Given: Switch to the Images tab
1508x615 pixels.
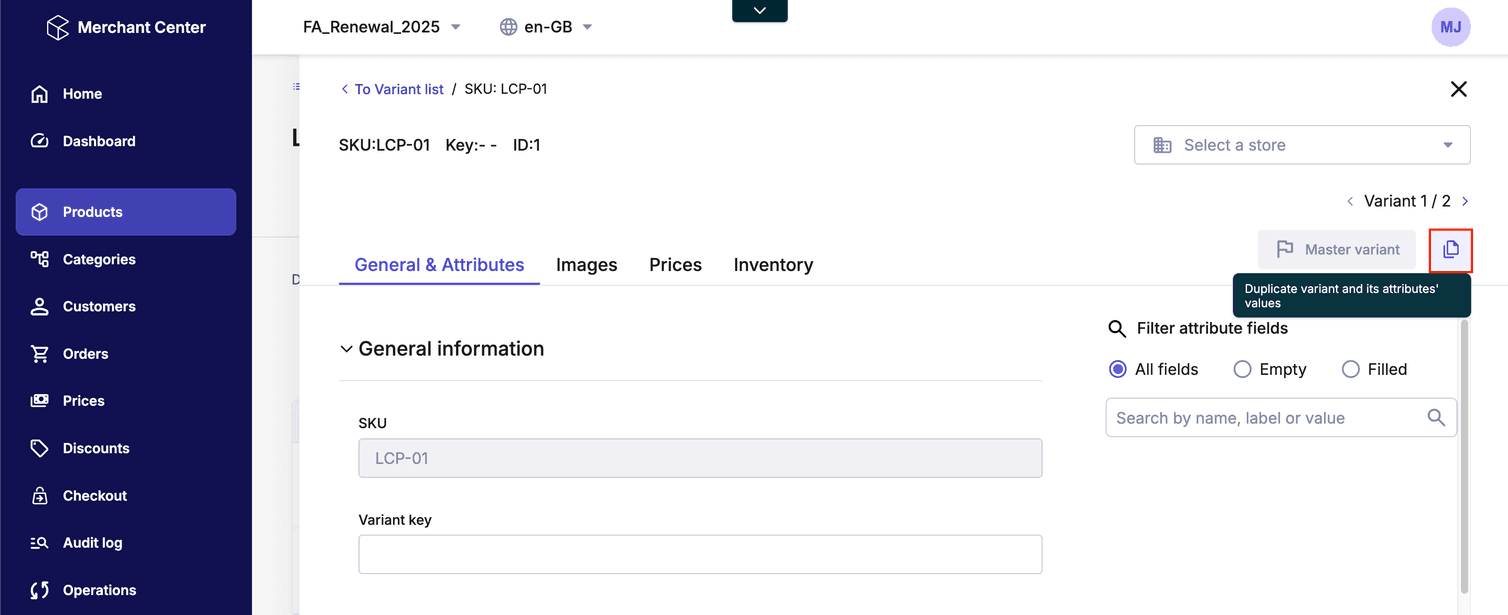Looking at the screenshot, I should [586, 265].
